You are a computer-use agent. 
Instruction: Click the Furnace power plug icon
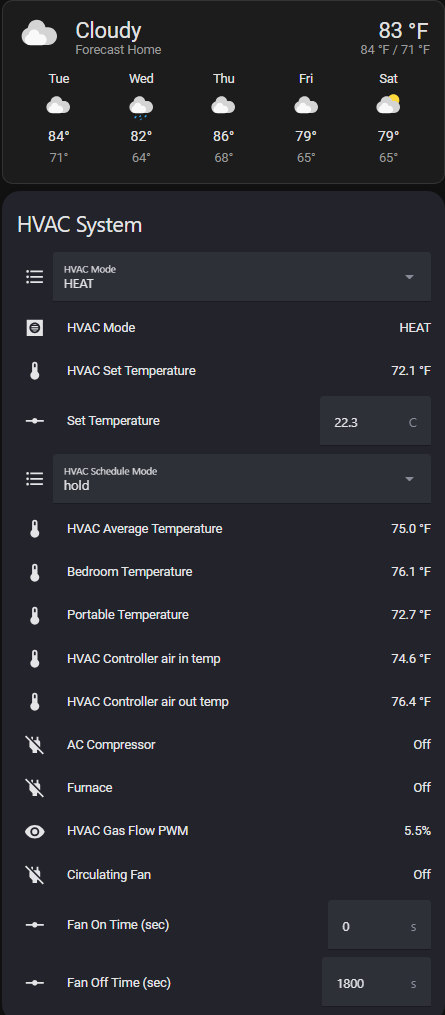coord(34,788)
